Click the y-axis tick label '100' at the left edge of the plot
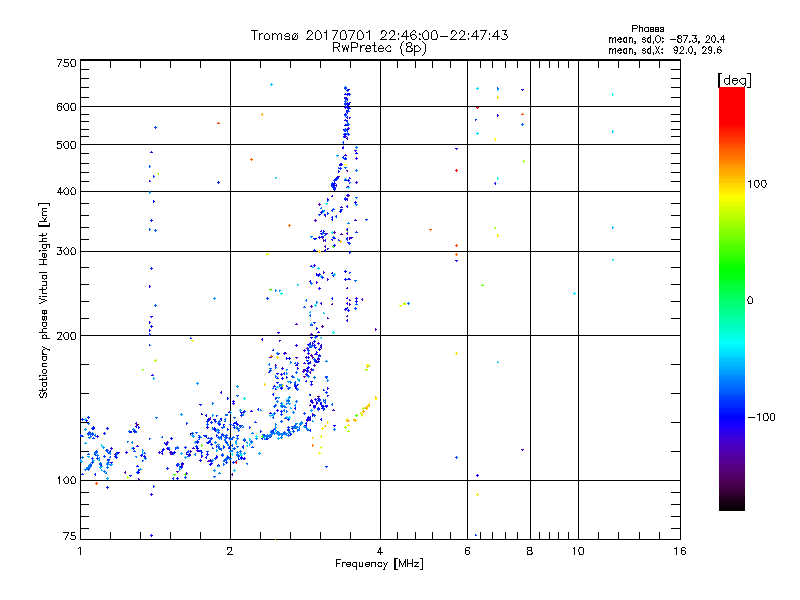800x600 pixels. (66, 481)
